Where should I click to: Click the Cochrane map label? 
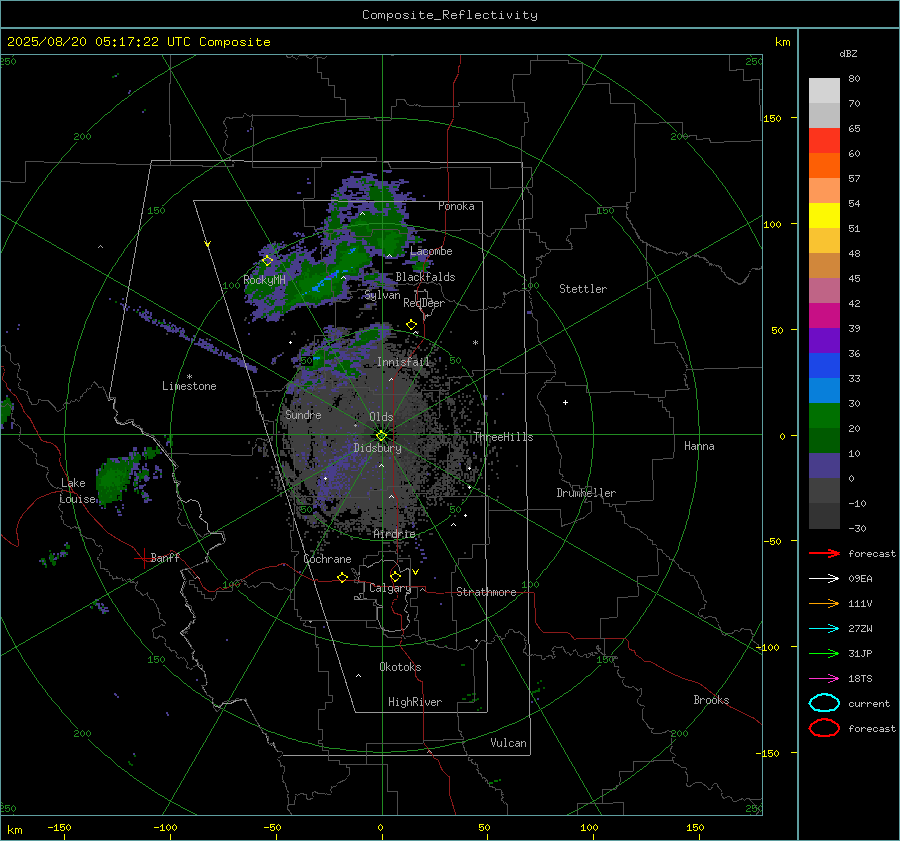(327, 559)
